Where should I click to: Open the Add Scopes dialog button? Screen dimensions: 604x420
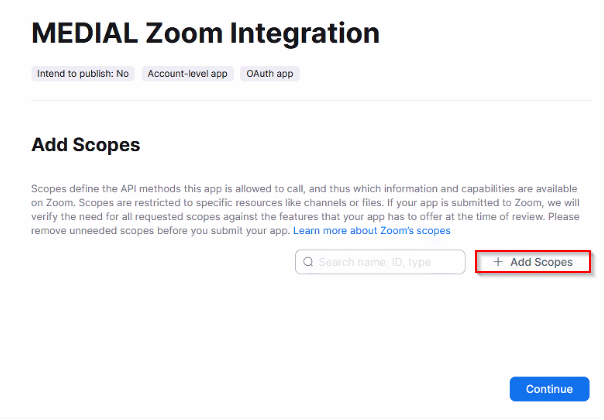point(533,262)
